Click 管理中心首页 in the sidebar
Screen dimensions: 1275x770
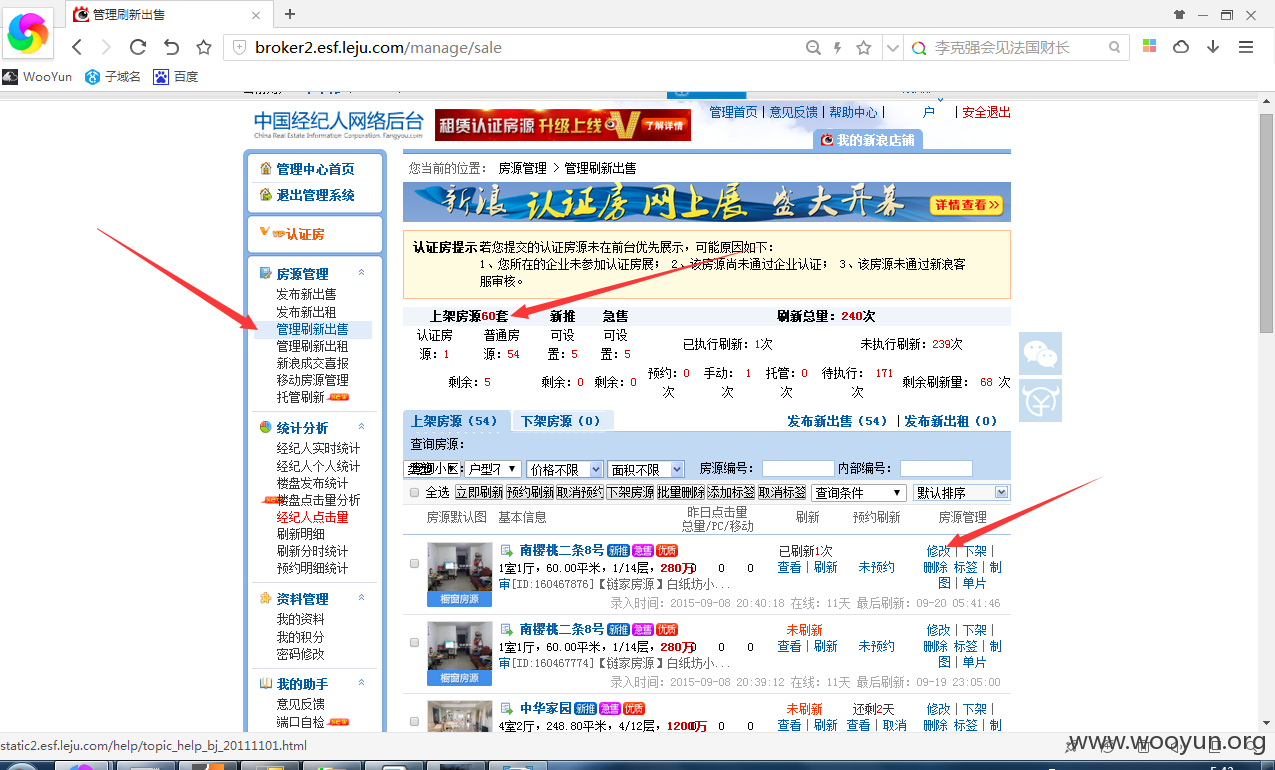(315, 169)
